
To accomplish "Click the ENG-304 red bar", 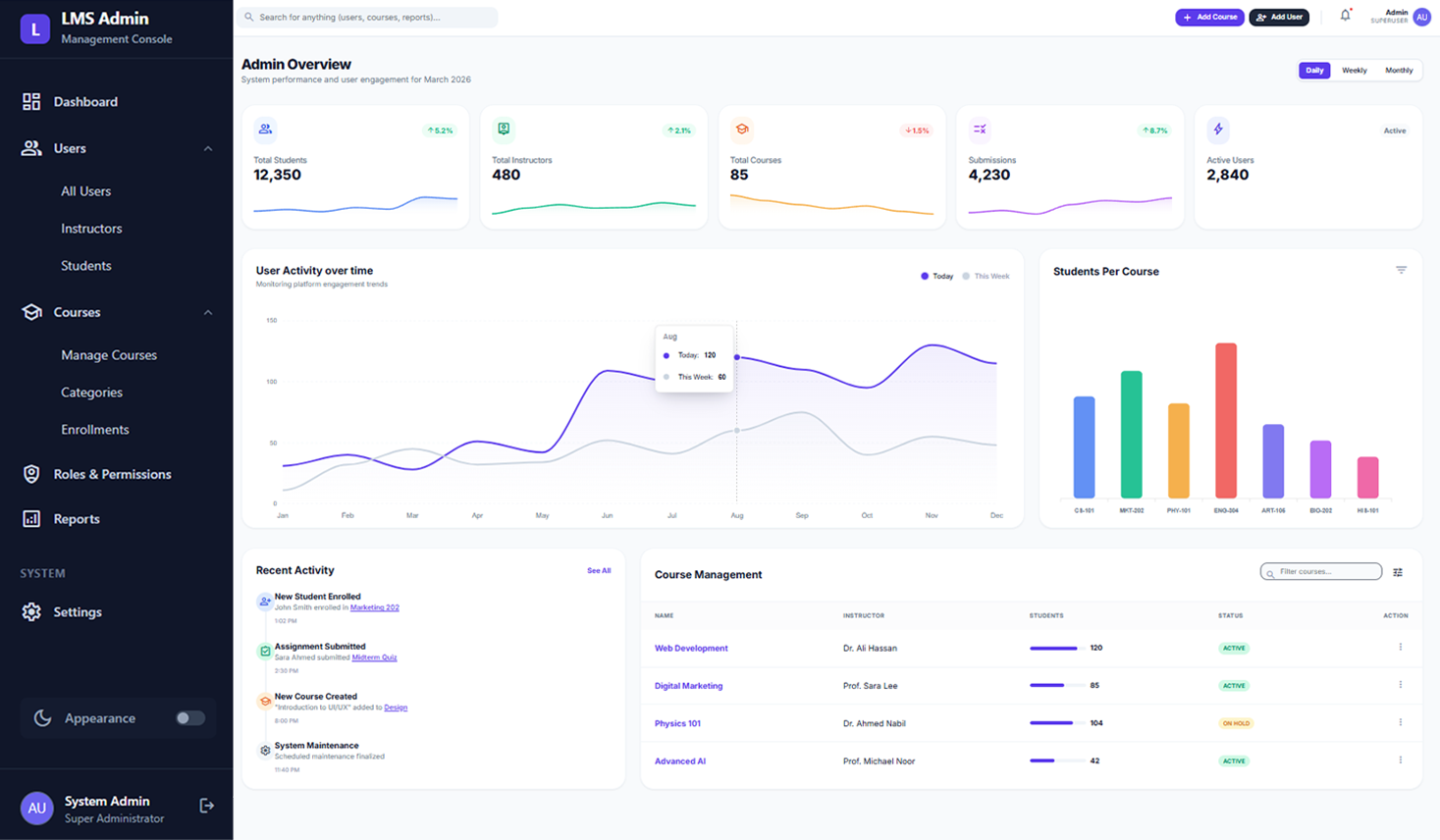I will [x=1226, y=421].
